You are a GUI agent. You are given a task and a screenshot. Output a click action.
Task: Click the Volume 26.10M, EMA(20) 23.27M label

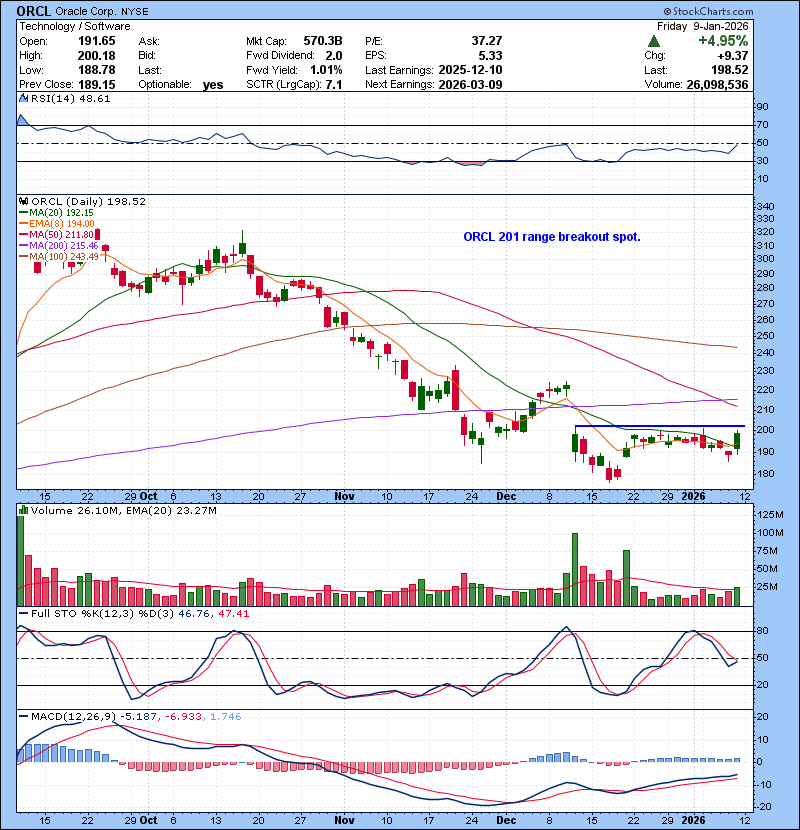123,510
